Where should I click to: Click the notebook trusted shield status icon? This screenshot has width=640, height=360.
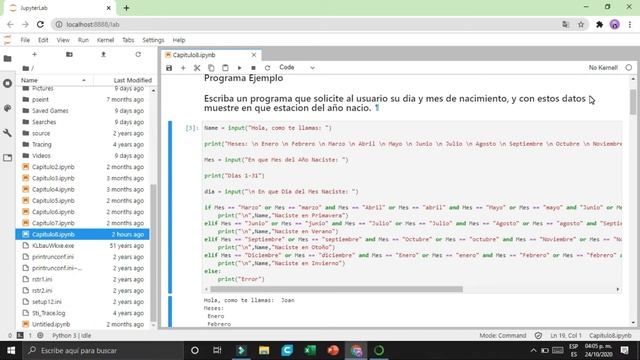538,336
